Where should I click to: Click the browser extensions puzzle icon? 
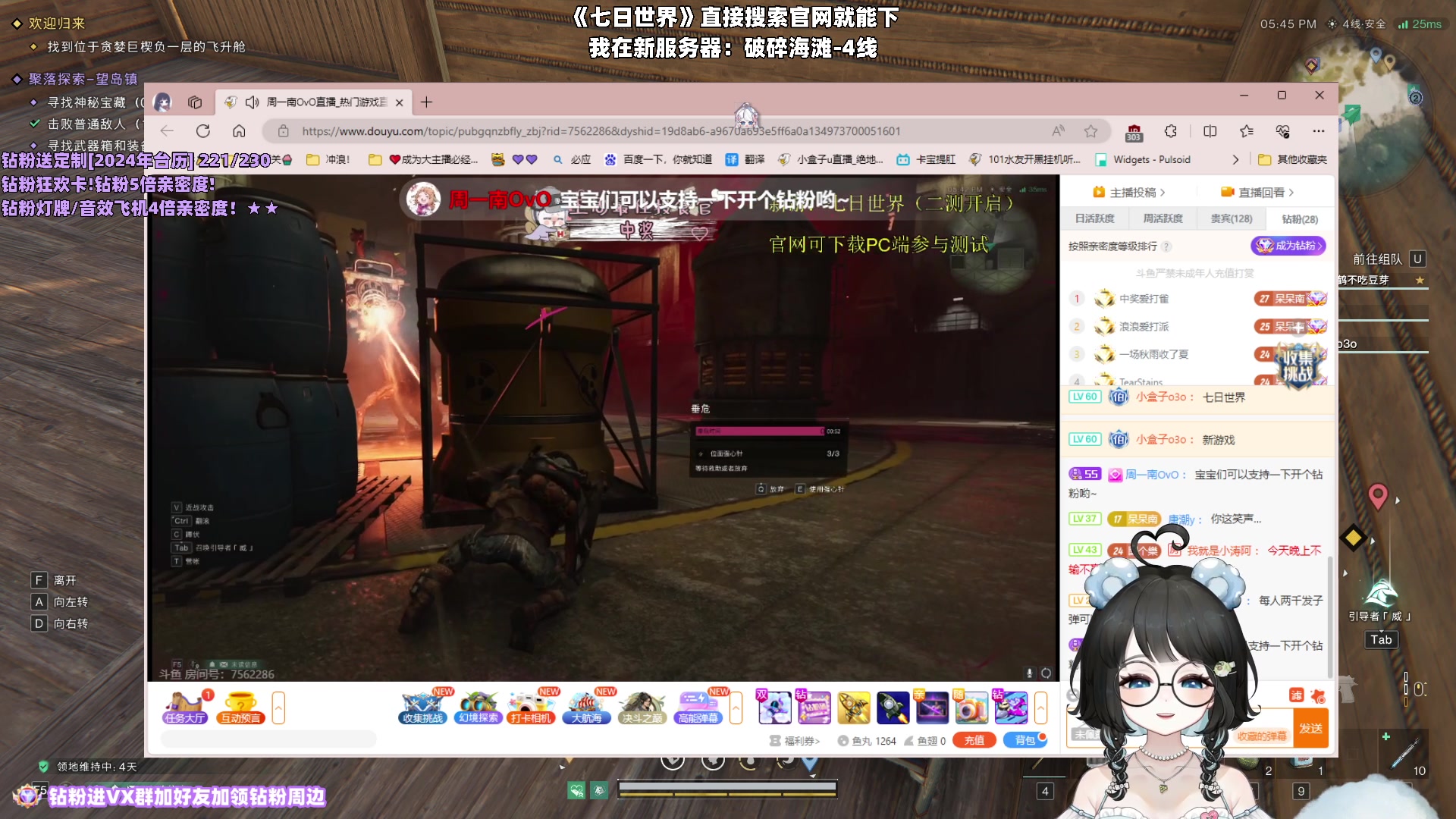coord(1171,131)
